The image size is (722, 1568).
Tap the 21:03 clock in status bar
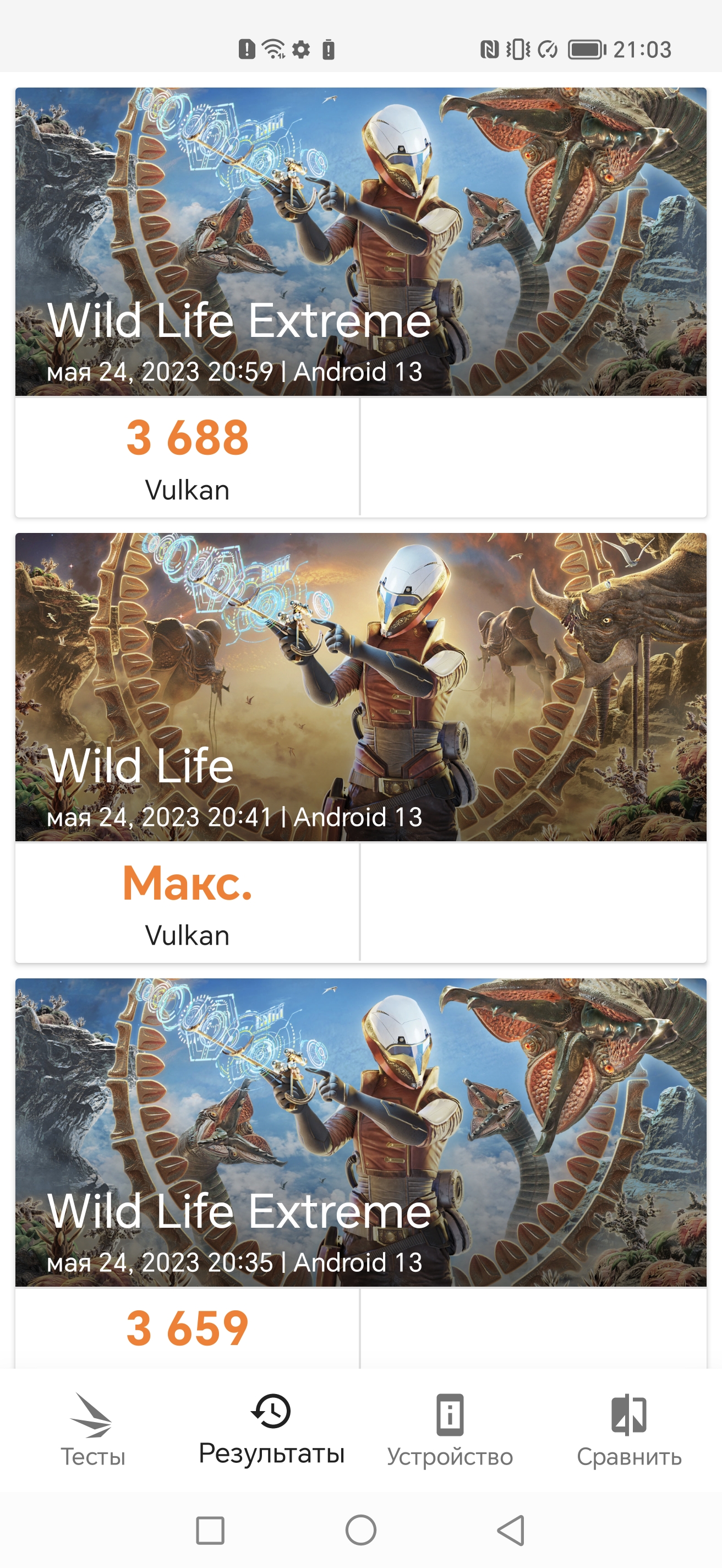[642, 50]
